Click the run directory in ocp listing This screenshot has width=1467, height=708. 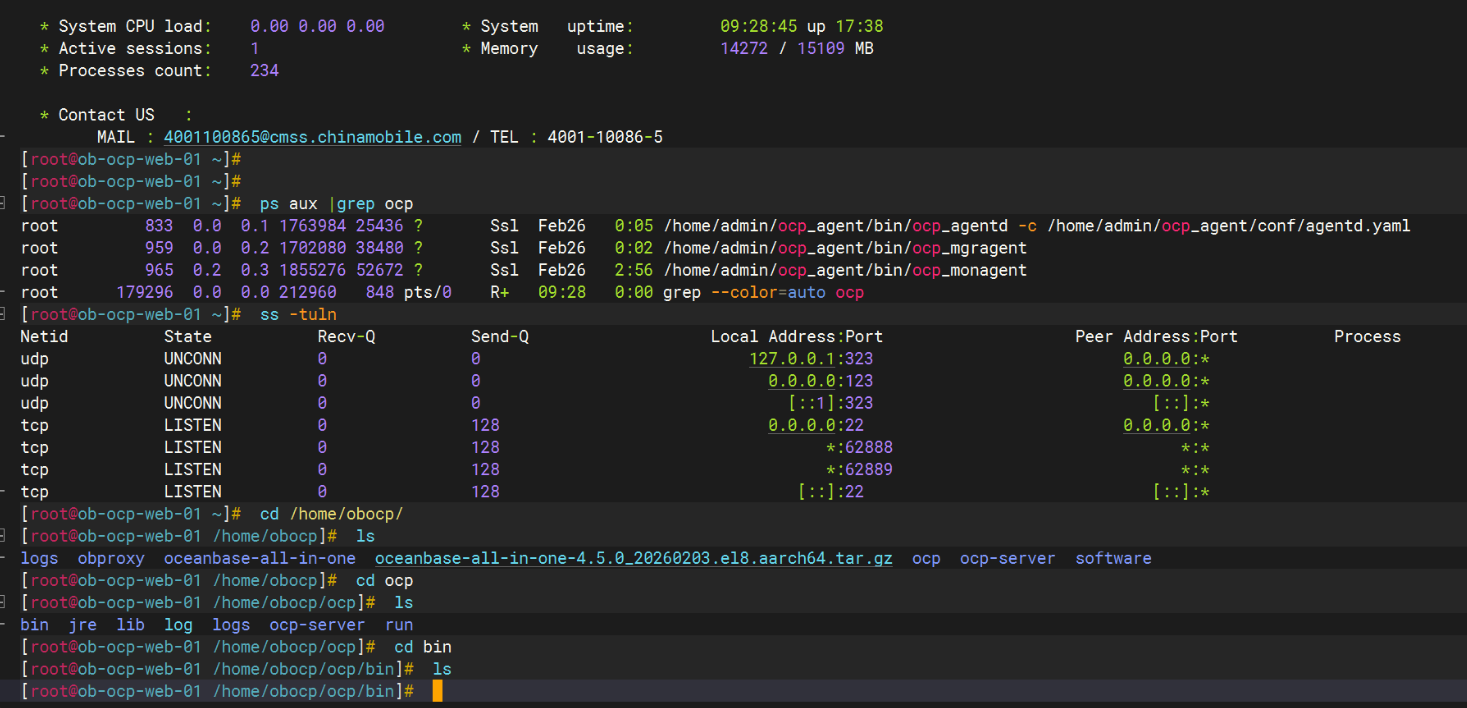pos(399,625)
